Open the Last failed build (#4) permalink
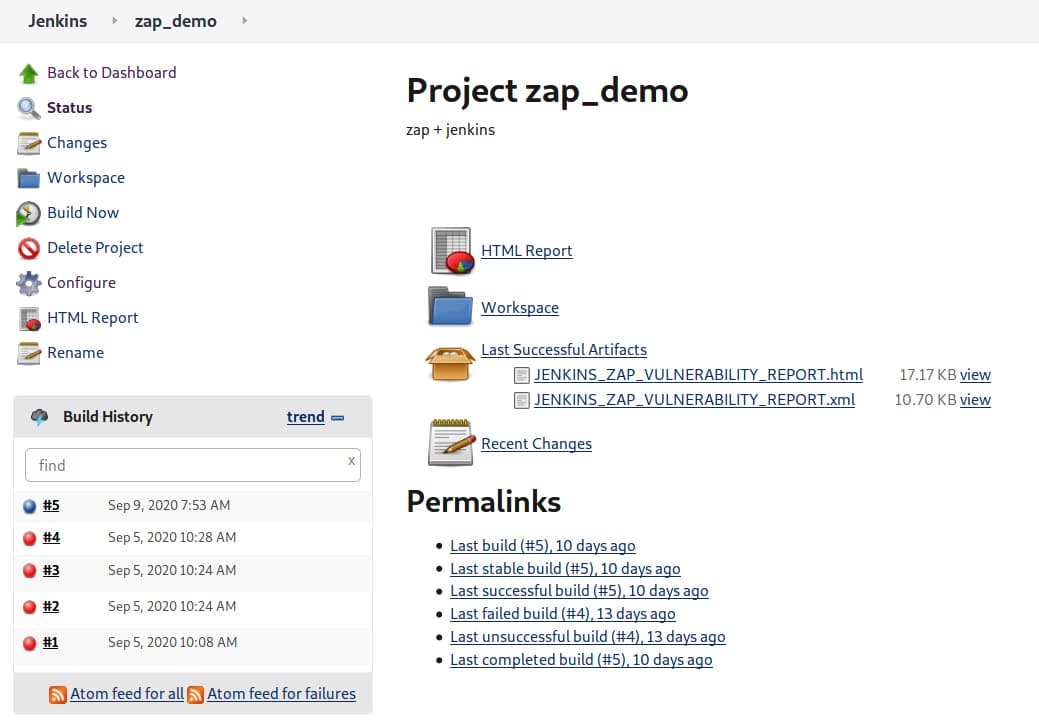Screen dimensions: 1039x723 (562, 614)
